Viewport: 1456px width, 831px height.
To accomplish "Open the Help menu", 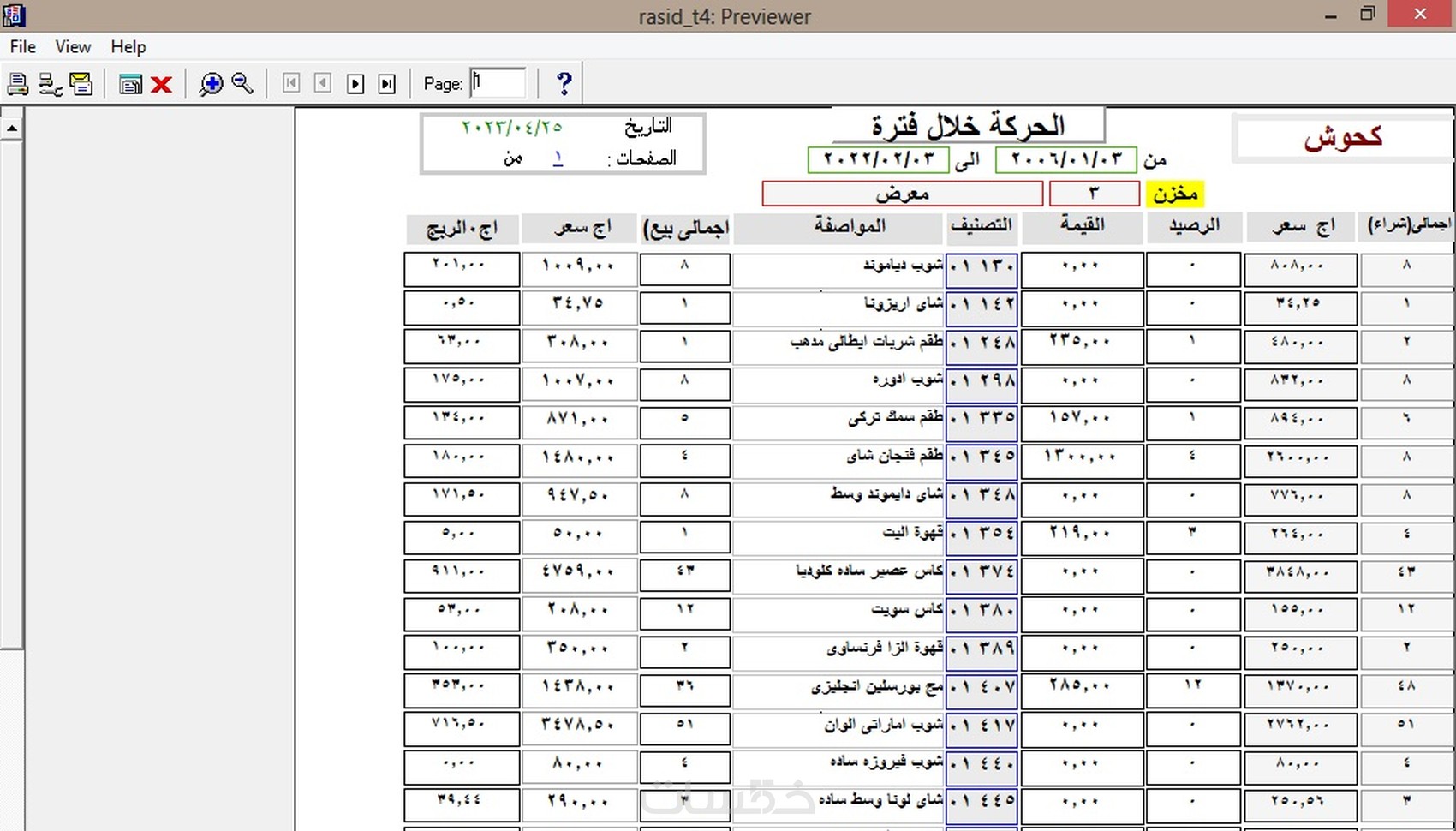I will pos(128,46).
